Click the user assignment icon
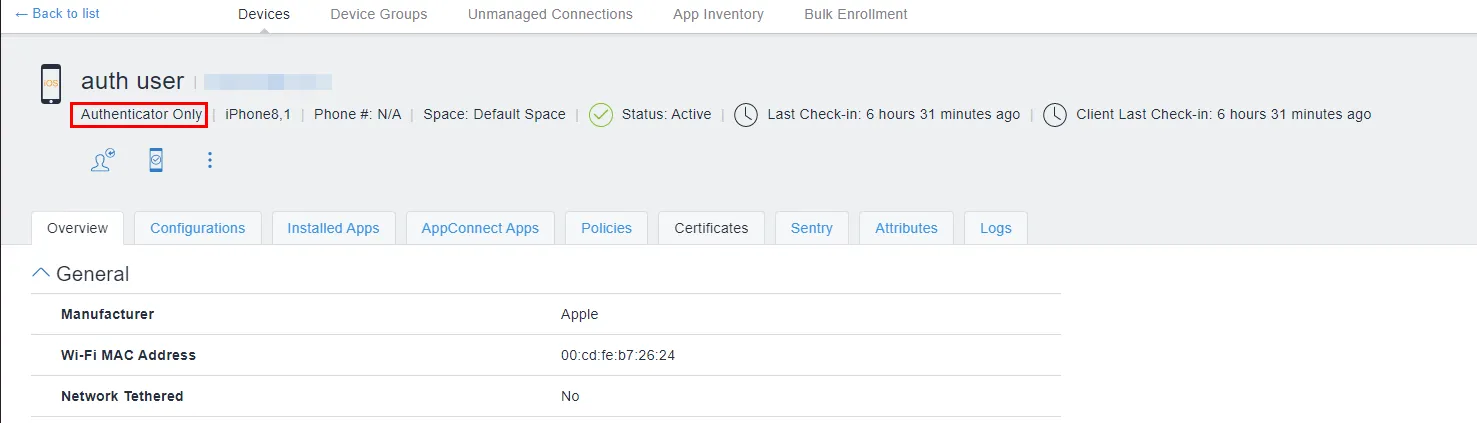The width and height of the screenshot is (1477, 423). tap(102, 160)
